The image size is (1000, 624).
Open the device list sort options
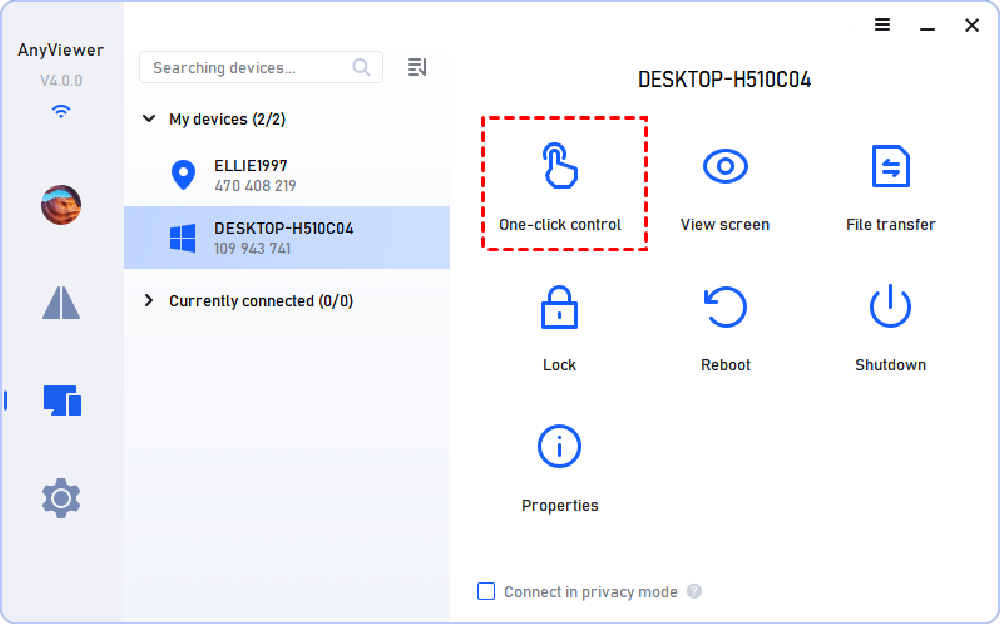coord(417,67)
